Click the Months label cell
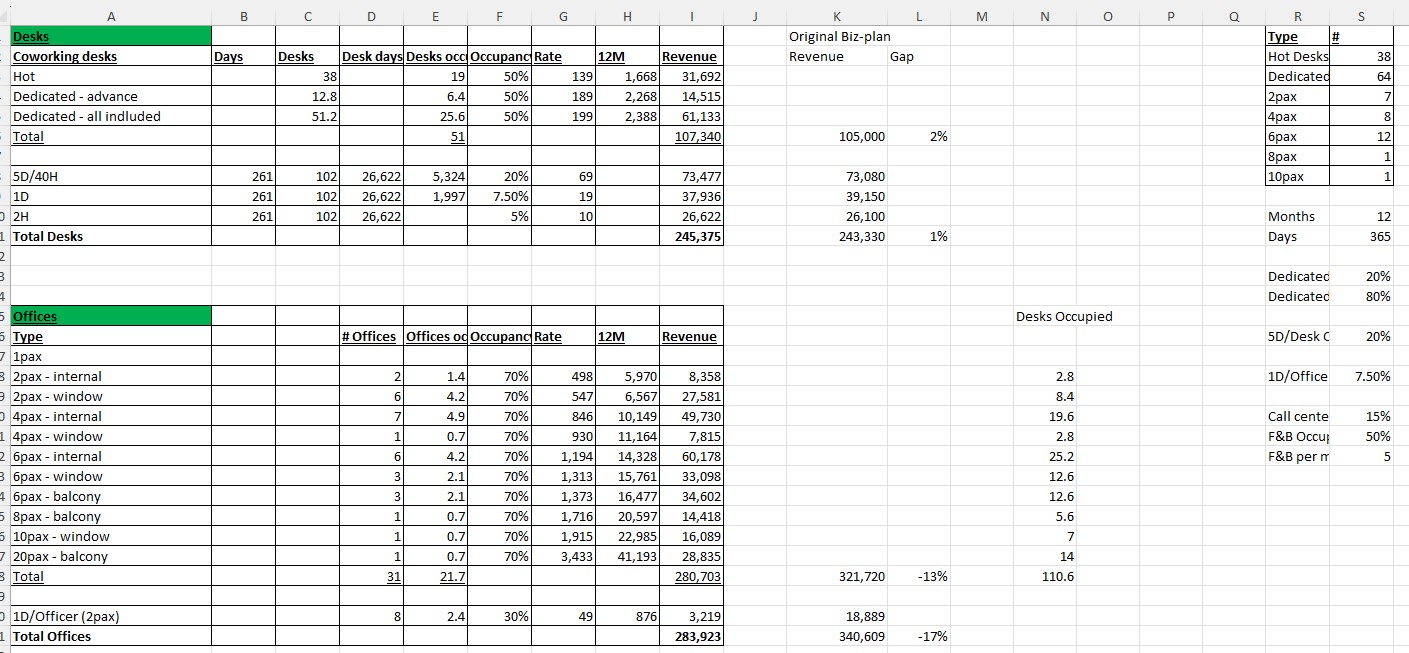 [1297, 216]
